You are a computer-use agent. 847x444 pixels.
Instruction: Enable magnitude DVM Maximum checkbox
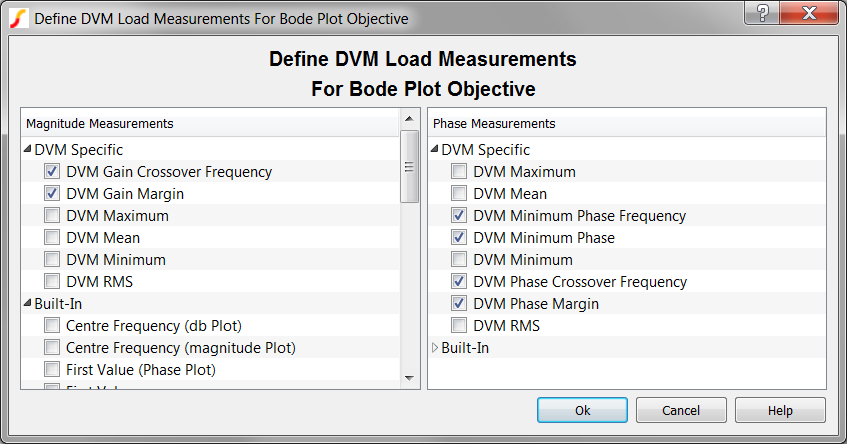pyautogui.click(x=52, y=216)
